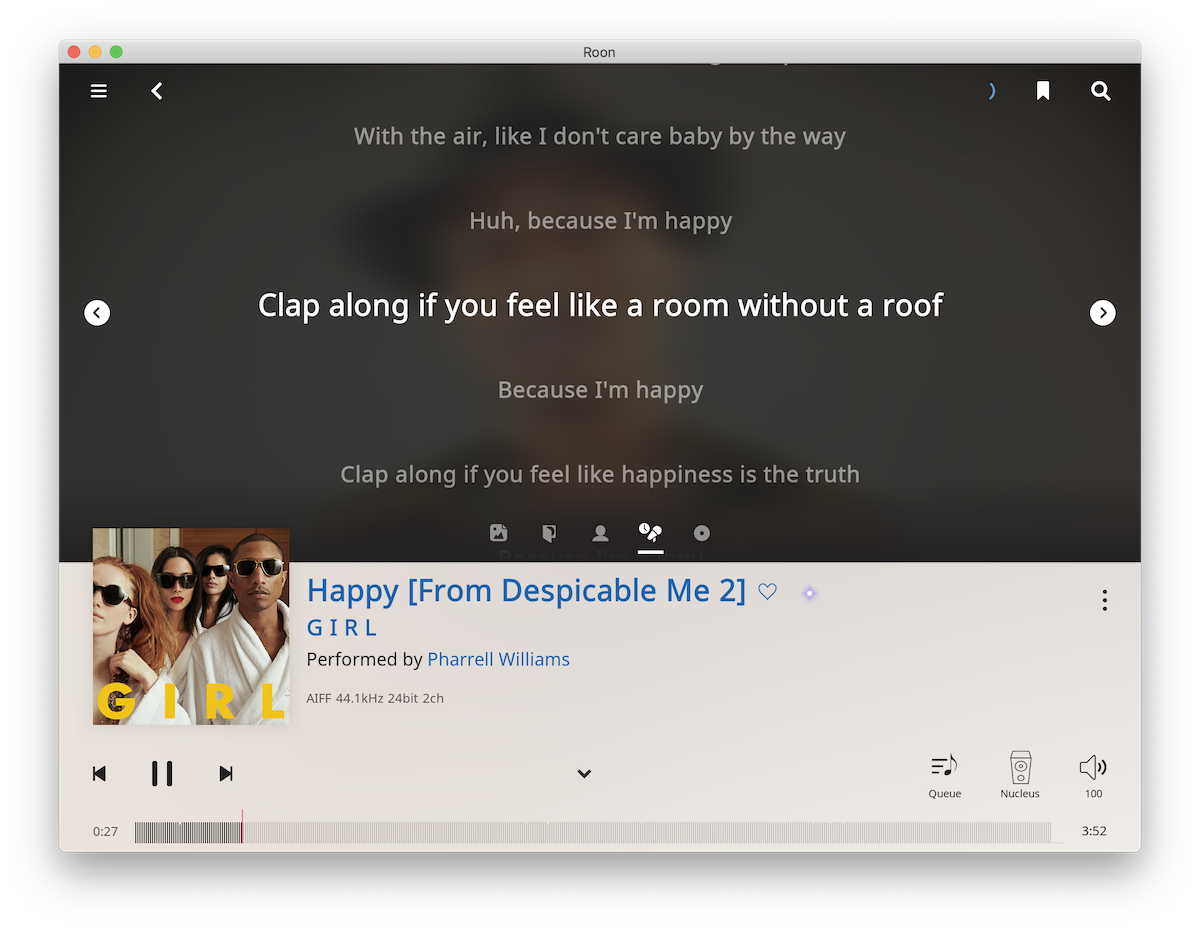Click the elapsed time 0:27
Image resolution: width=1200 pixels, height=930 pixels.
(105, 831)
